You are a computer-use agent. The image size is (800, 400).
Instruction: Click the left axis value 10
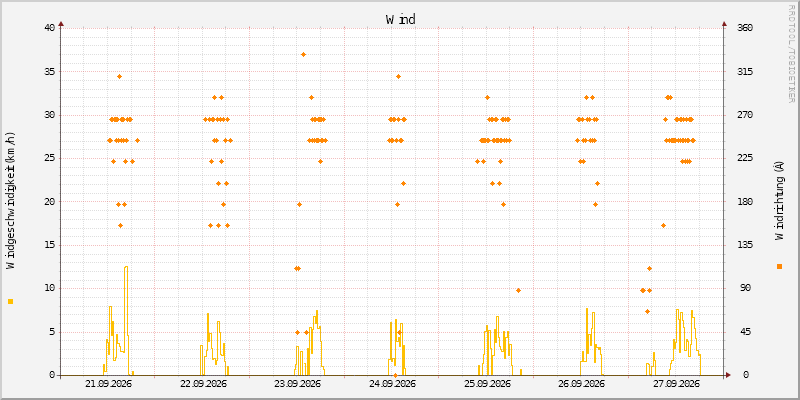pos(49,288)
